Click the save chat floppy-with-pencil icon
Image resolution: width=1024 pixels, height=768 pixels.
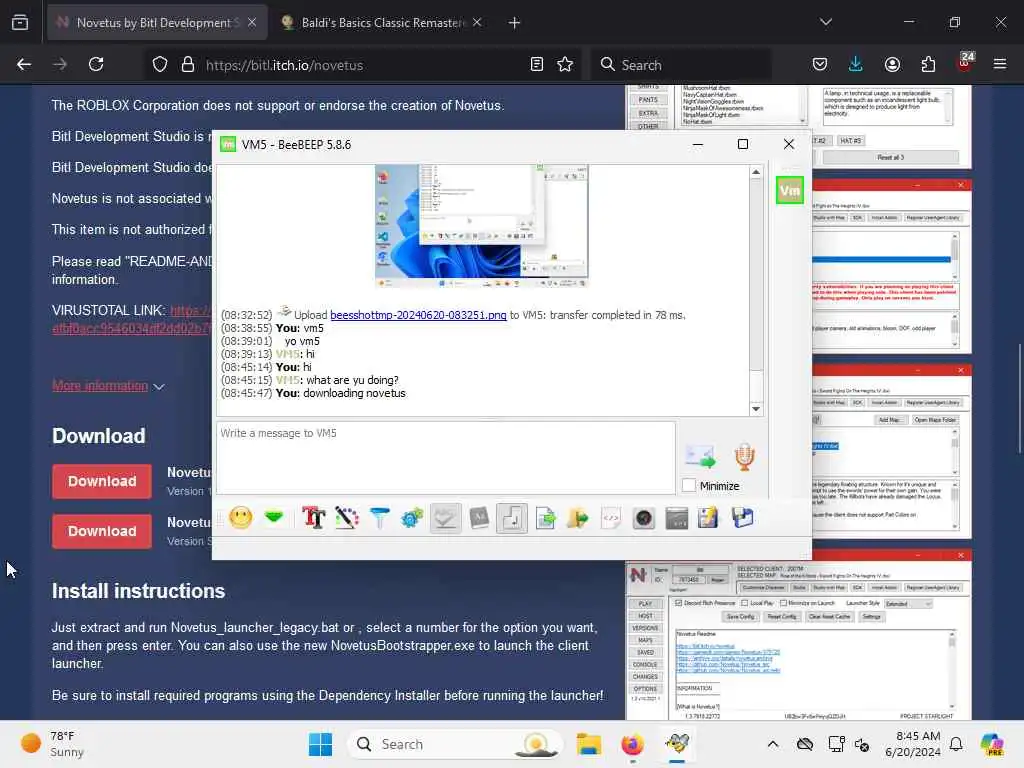(x=708, y=519)
